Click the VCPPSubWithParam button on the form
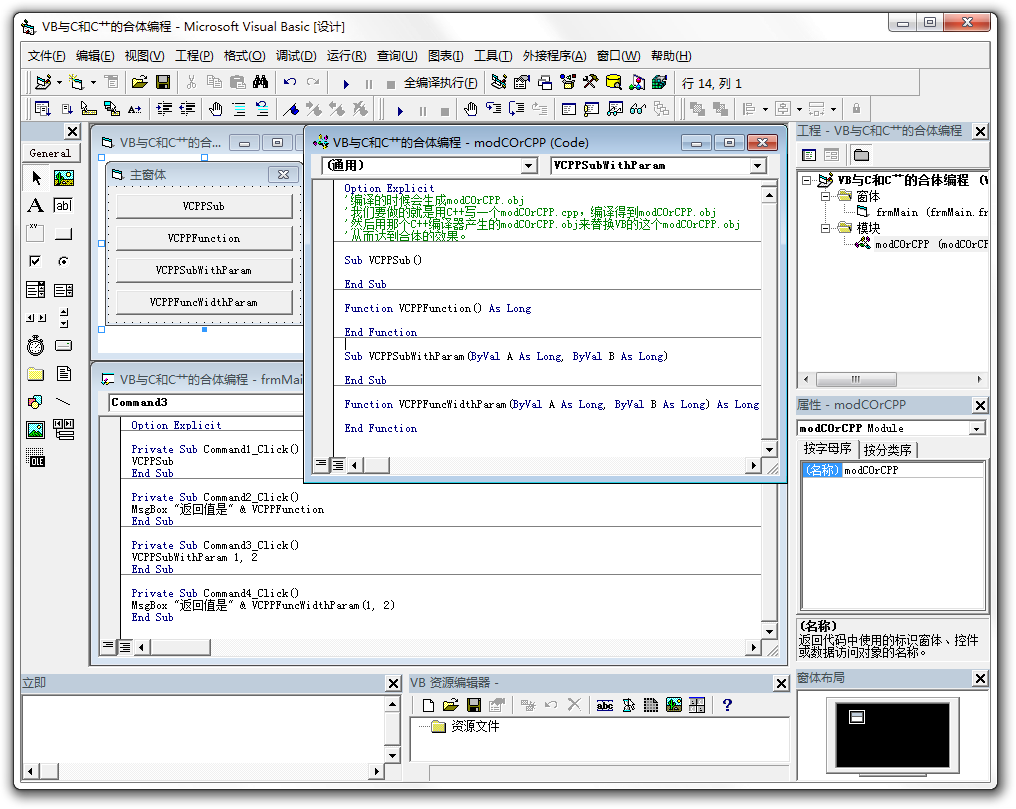Viewport: 1016px width, 809px height. click(204, 270)
